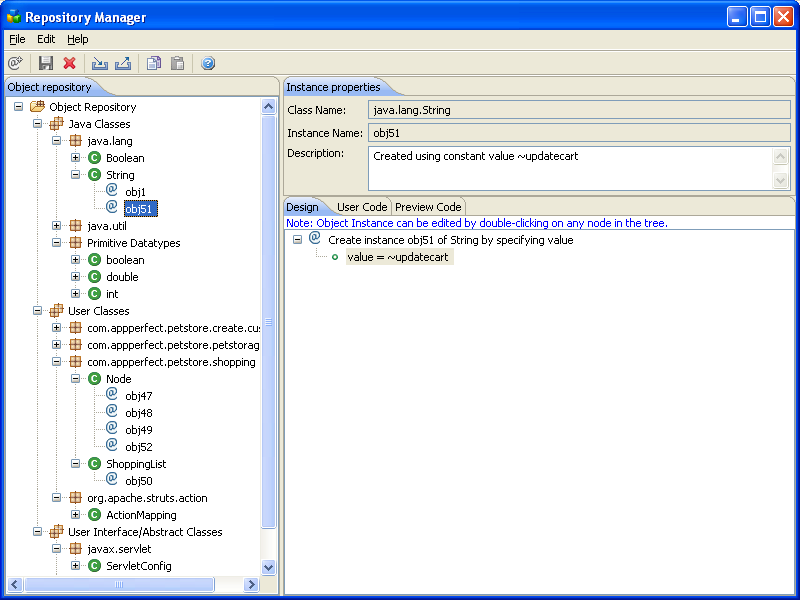This screenshot has width=800, height=600.
Task: Select the javax.servlet package row
Action: (119, 549)
